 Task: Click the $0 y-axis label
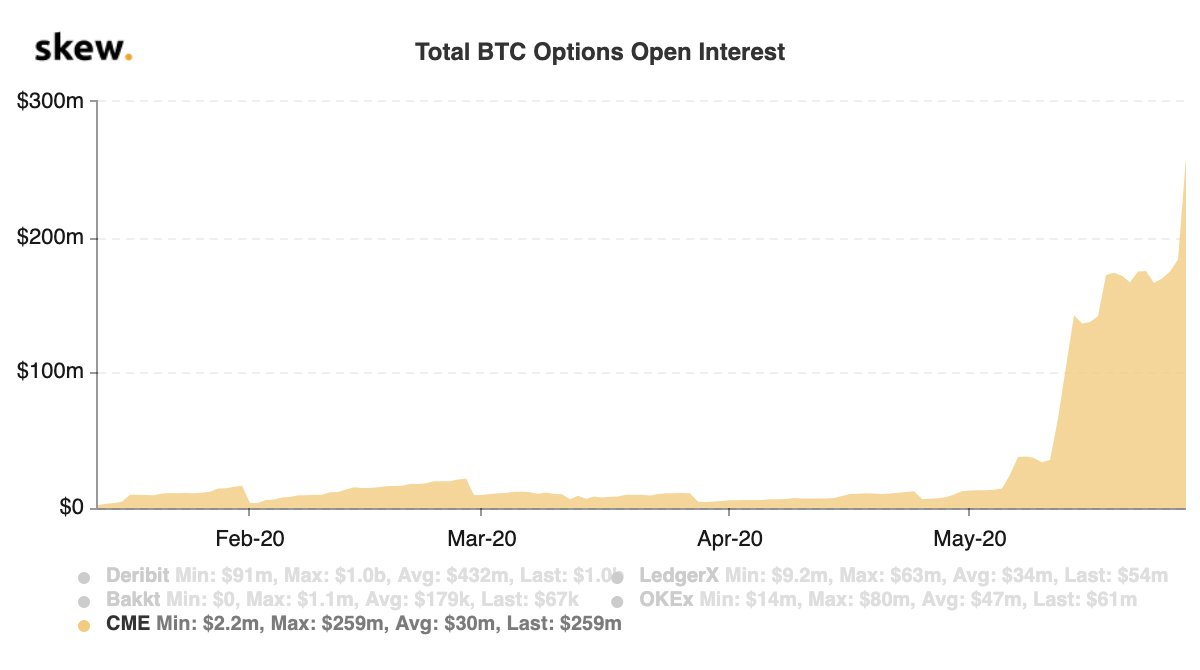pos(70,508)
